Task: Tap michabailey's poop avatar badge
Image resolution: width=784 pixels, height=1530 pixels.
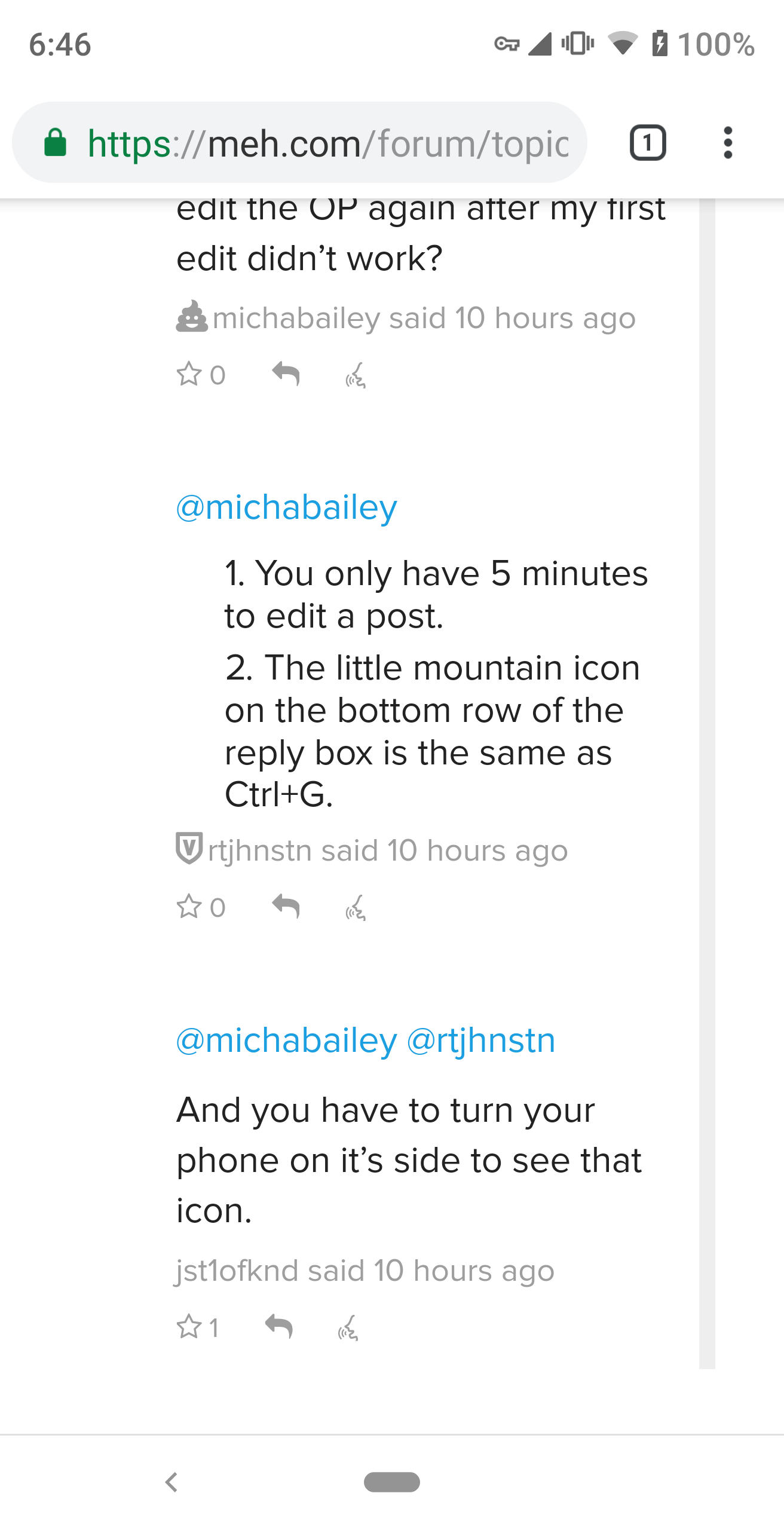Action: point(192,316)
